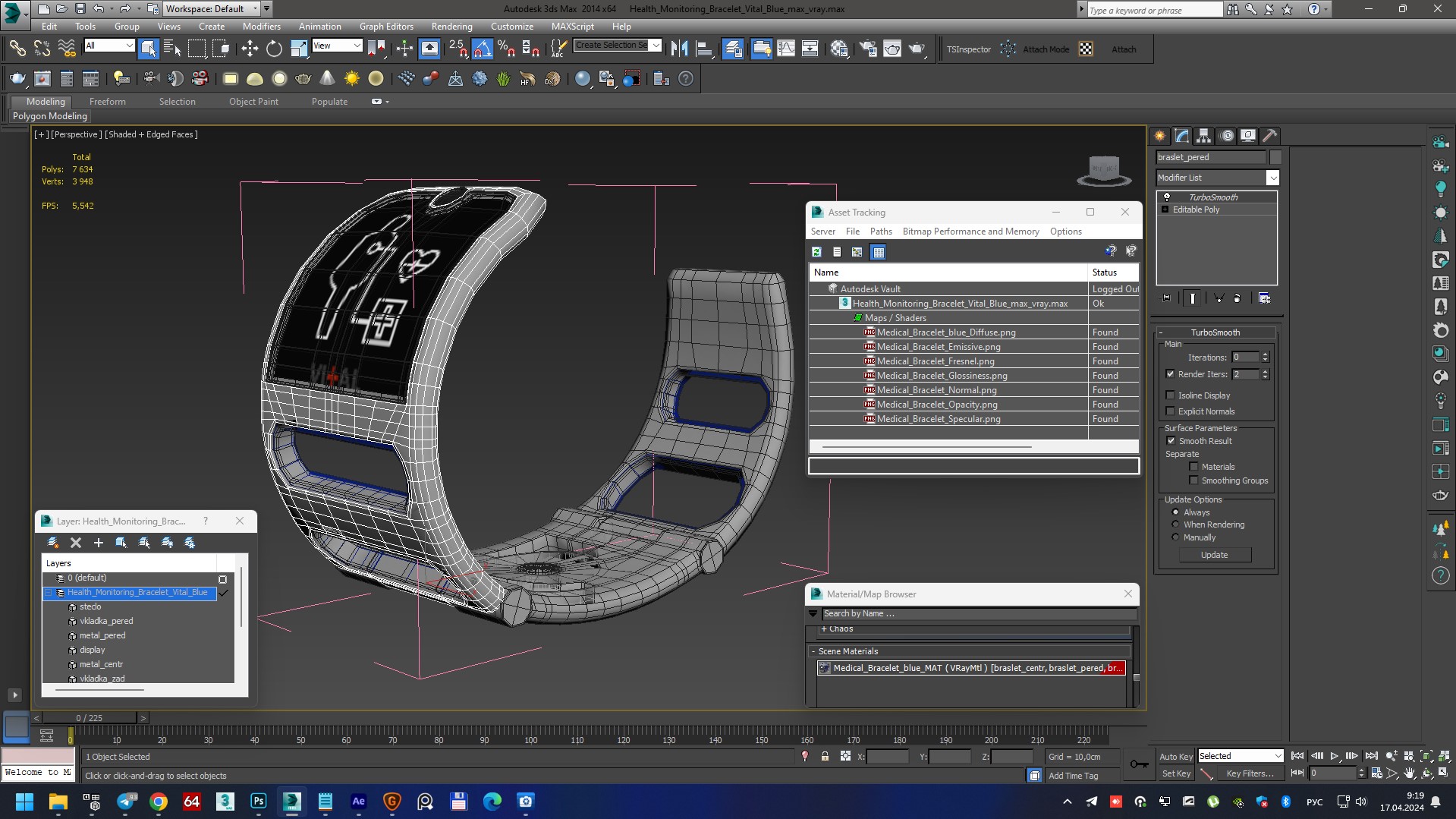Open the MAXScript menu
1456x819 pixels.
point(572,26)
